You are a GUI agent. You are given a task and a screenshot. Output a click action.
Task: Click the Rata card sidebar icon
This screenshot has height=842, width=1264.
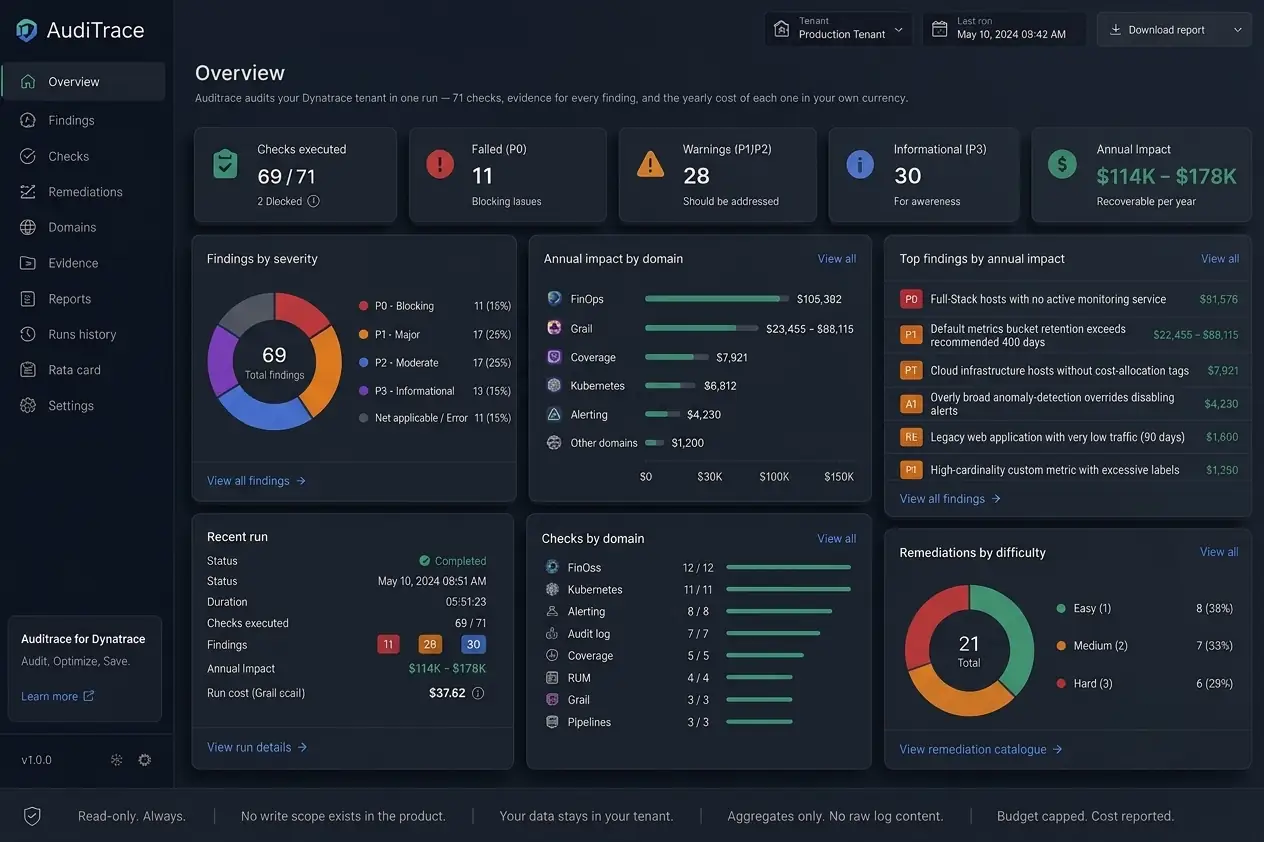point(28,370)
